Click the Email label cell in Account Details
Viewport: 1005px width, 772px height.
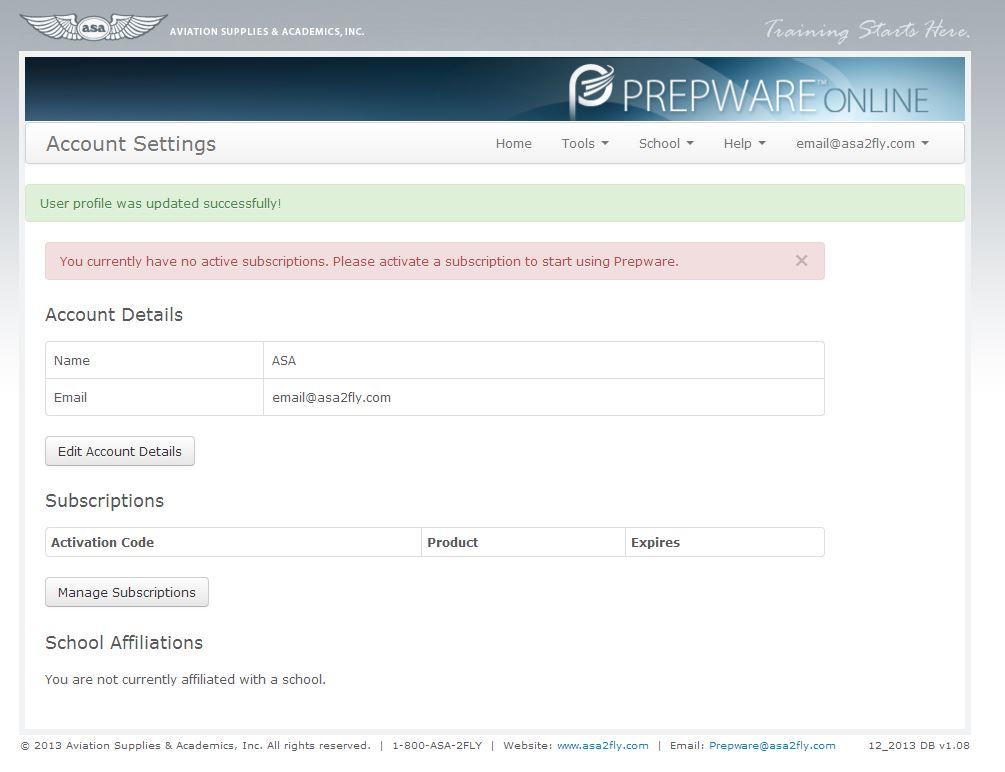coord(154,398)
